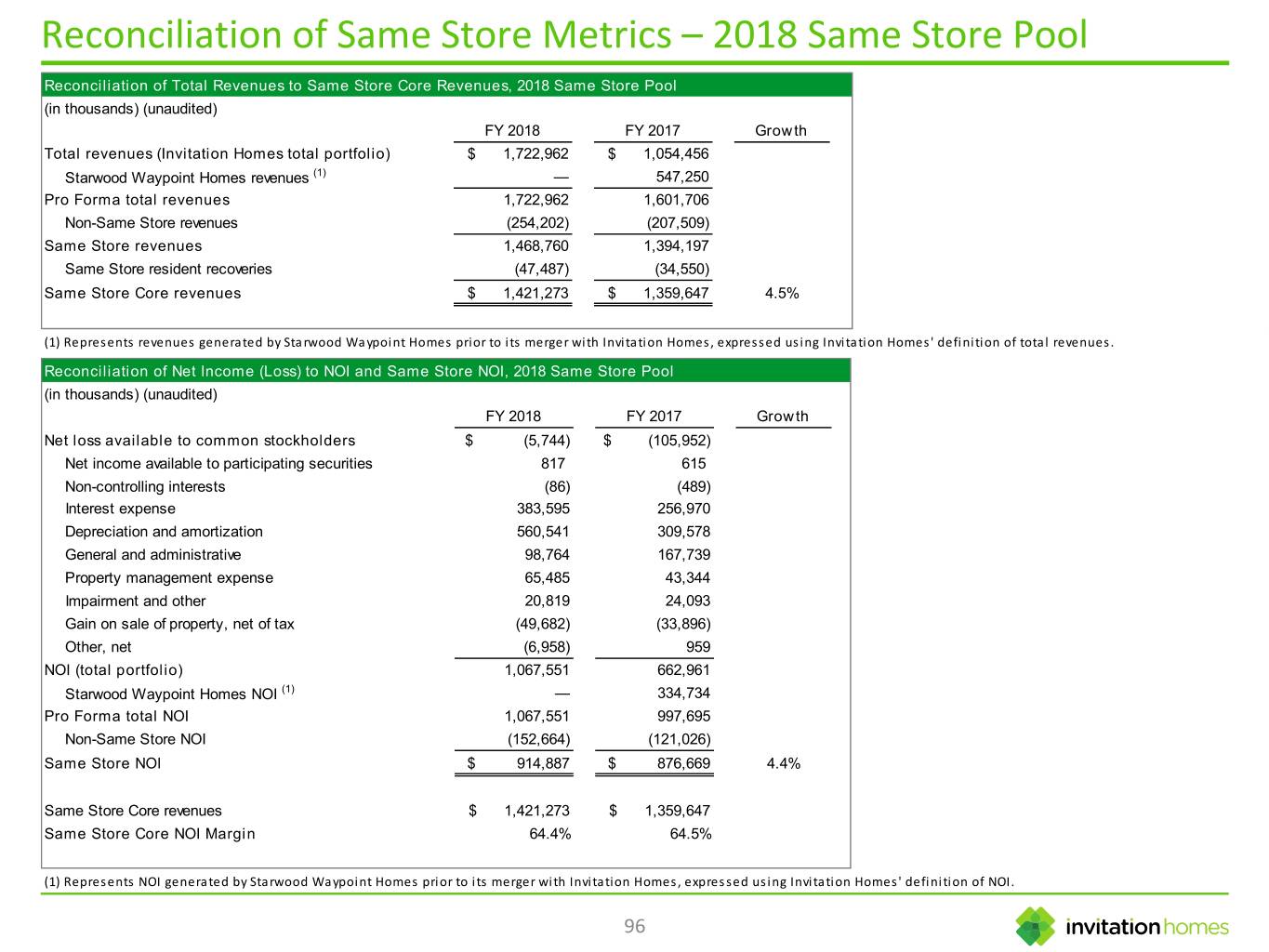
Task: Click the green Total Revenues reconciliation header
Action: click(360, 86)
